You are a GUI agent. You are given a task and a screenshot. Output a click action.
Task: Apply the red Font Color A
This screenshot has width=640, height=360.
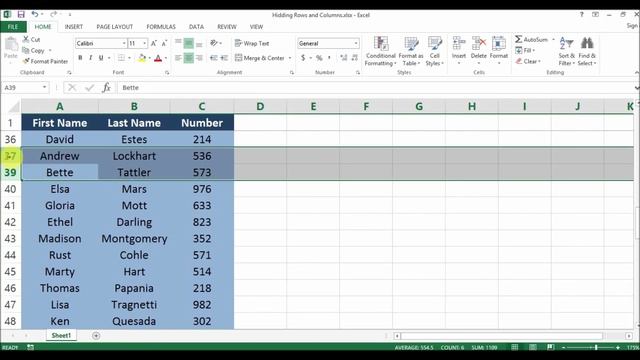point(158,58)
